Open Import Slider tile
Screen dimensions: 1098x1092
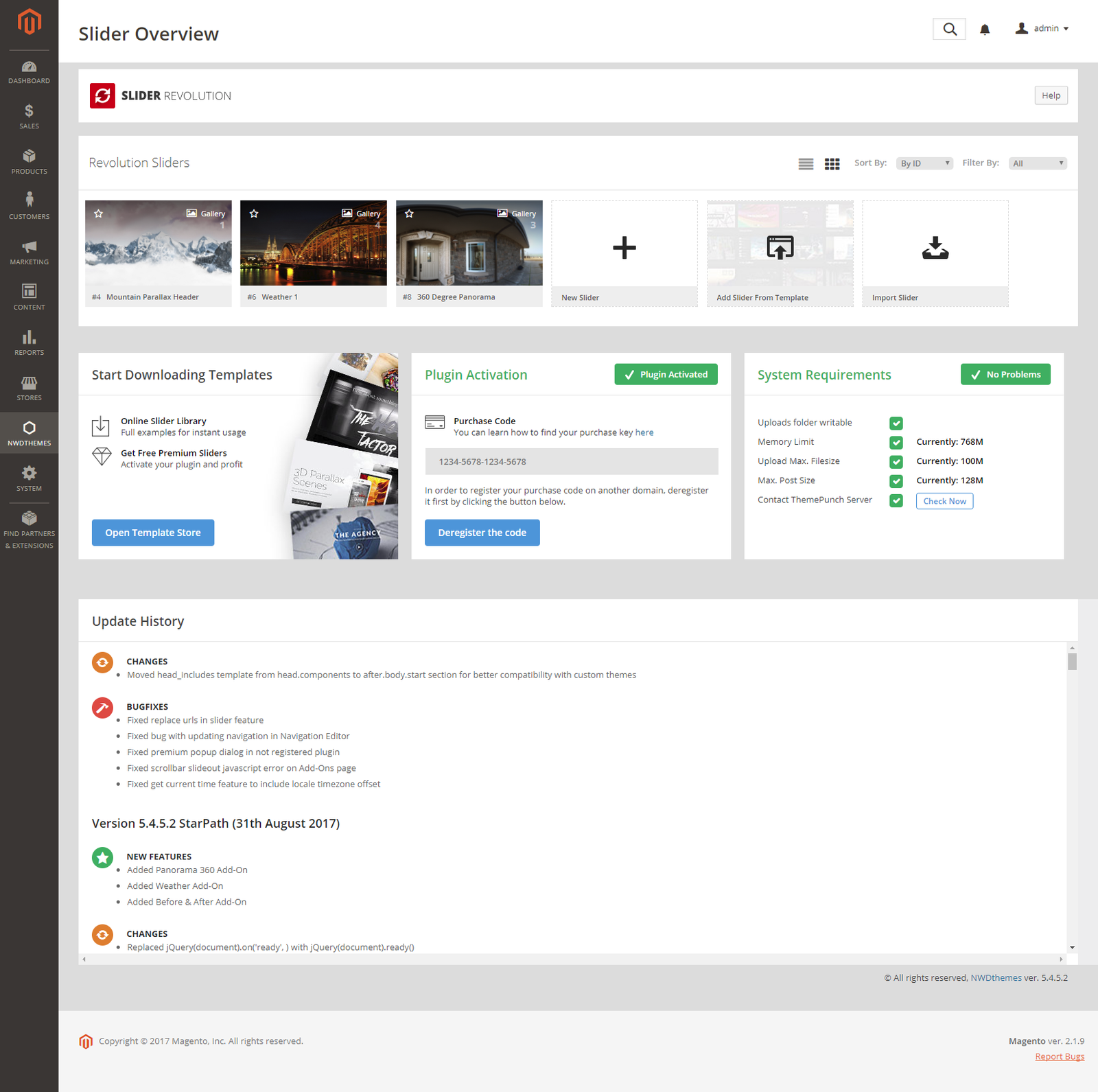click(935, 248)
